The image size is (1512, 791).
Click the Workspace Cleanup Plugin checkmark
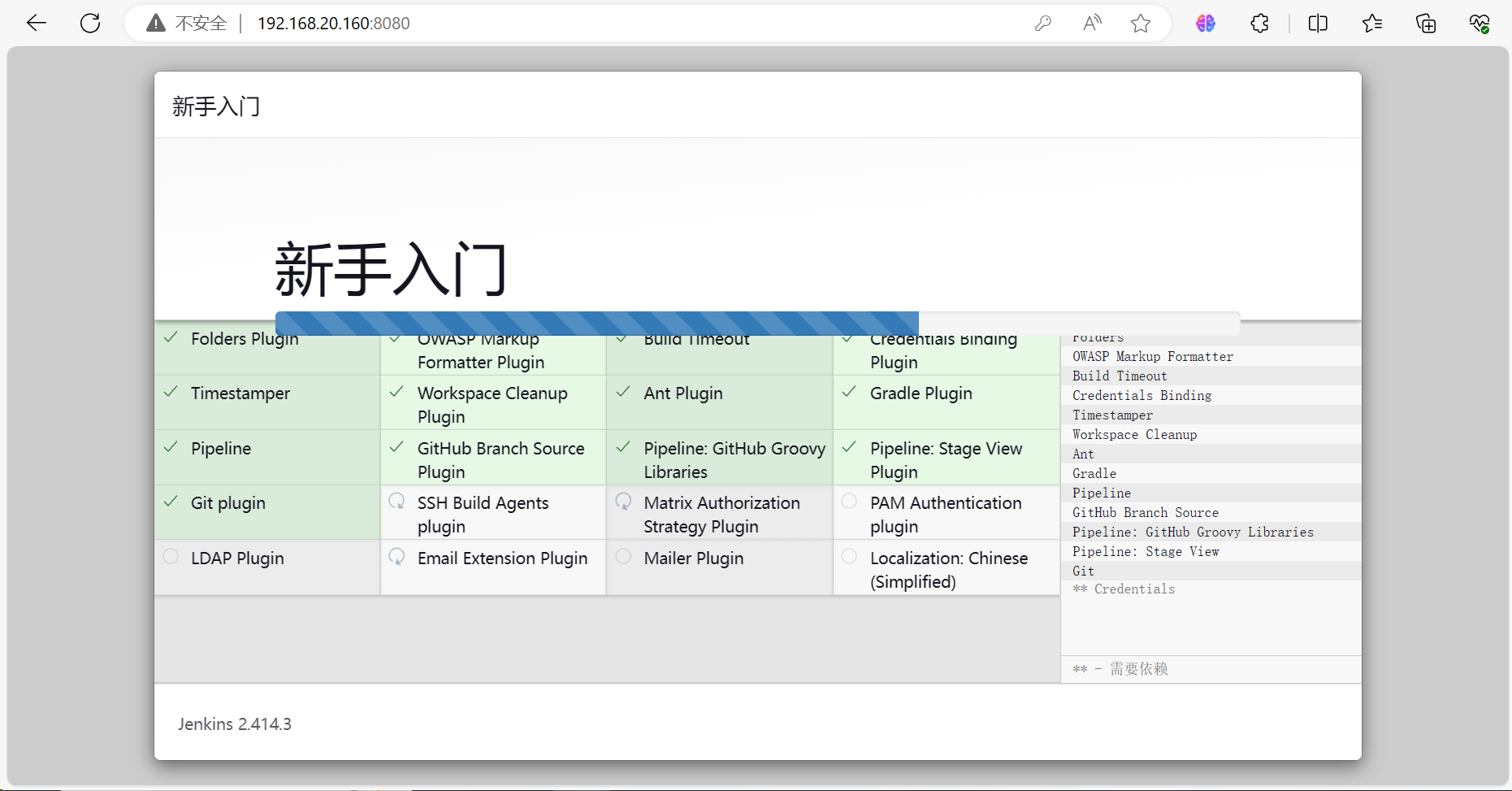click(396, 392)
